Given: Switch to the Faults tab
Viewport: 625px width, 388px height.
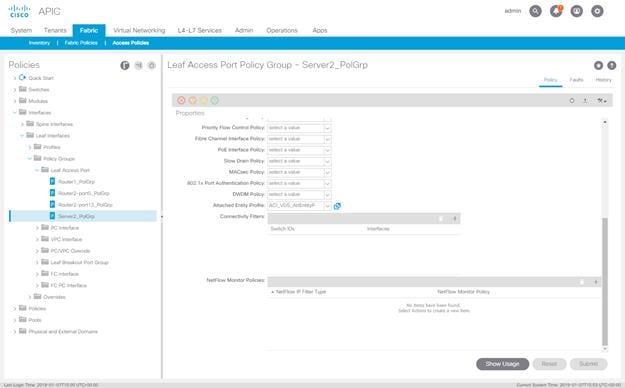Looking at the screenshot, I should point(576,80).
